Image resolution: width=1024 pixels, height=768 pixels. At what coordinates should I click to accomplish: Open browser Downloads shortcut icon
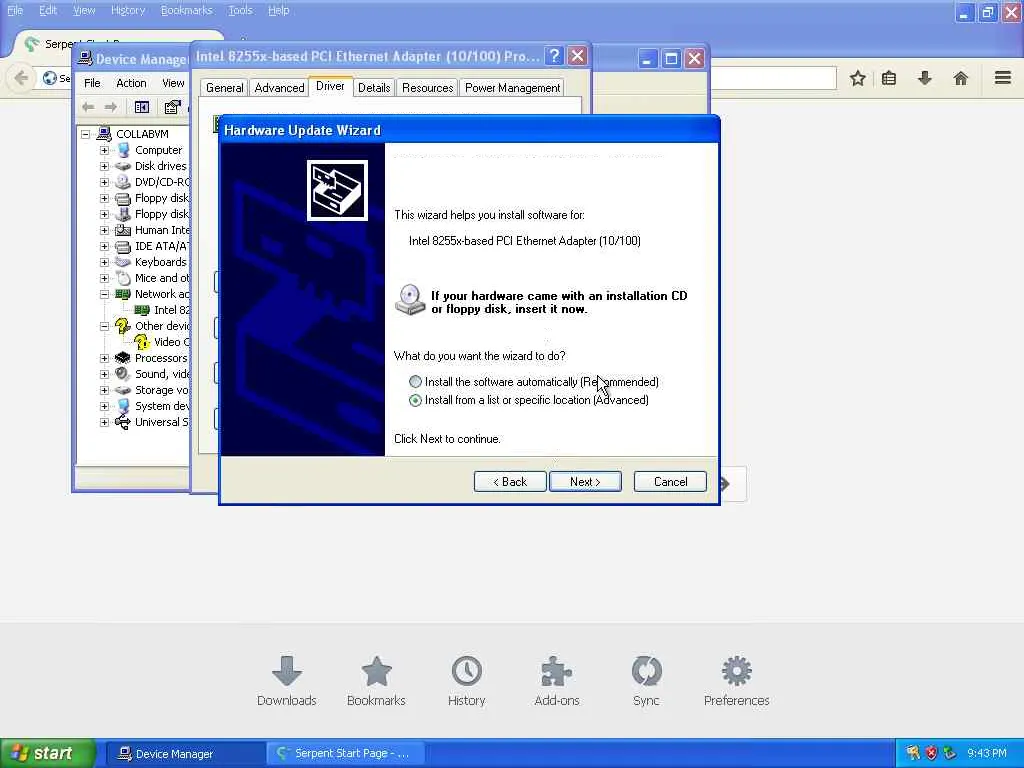[x=287, y=671]
